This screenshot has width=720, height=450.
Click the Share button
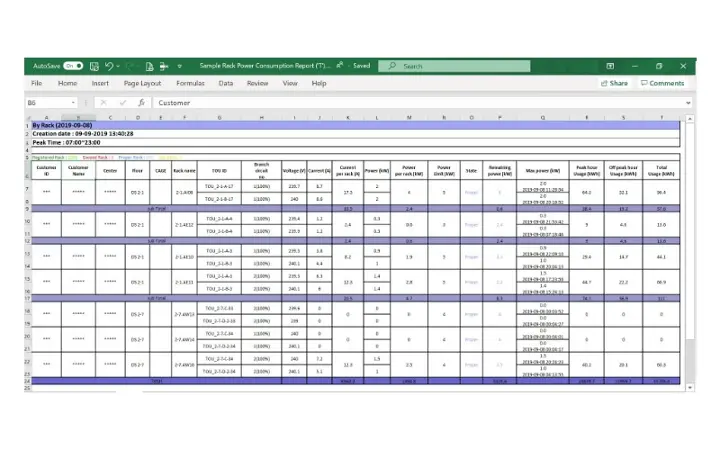[615, 83]
